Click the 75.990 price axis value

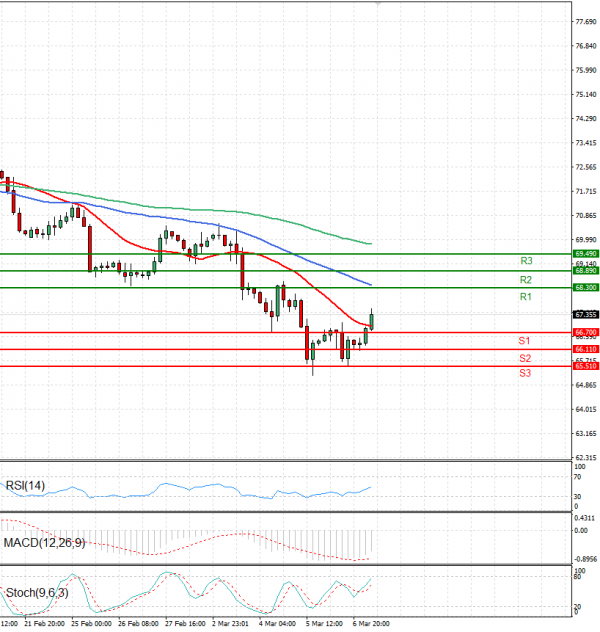pos(586,70)
